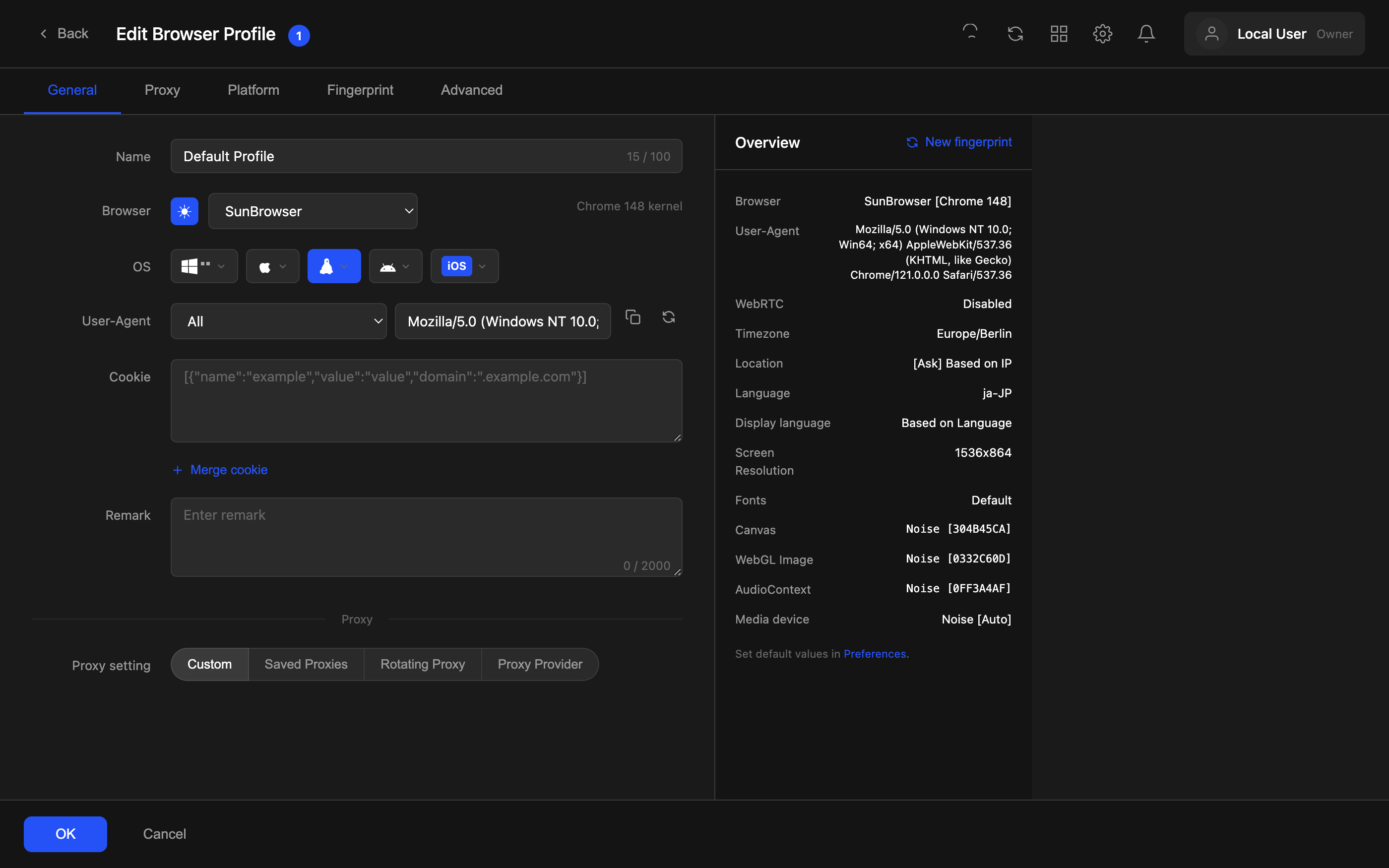
Task: Click the top bar refresh icon
Action: (x=1015, y=34)
